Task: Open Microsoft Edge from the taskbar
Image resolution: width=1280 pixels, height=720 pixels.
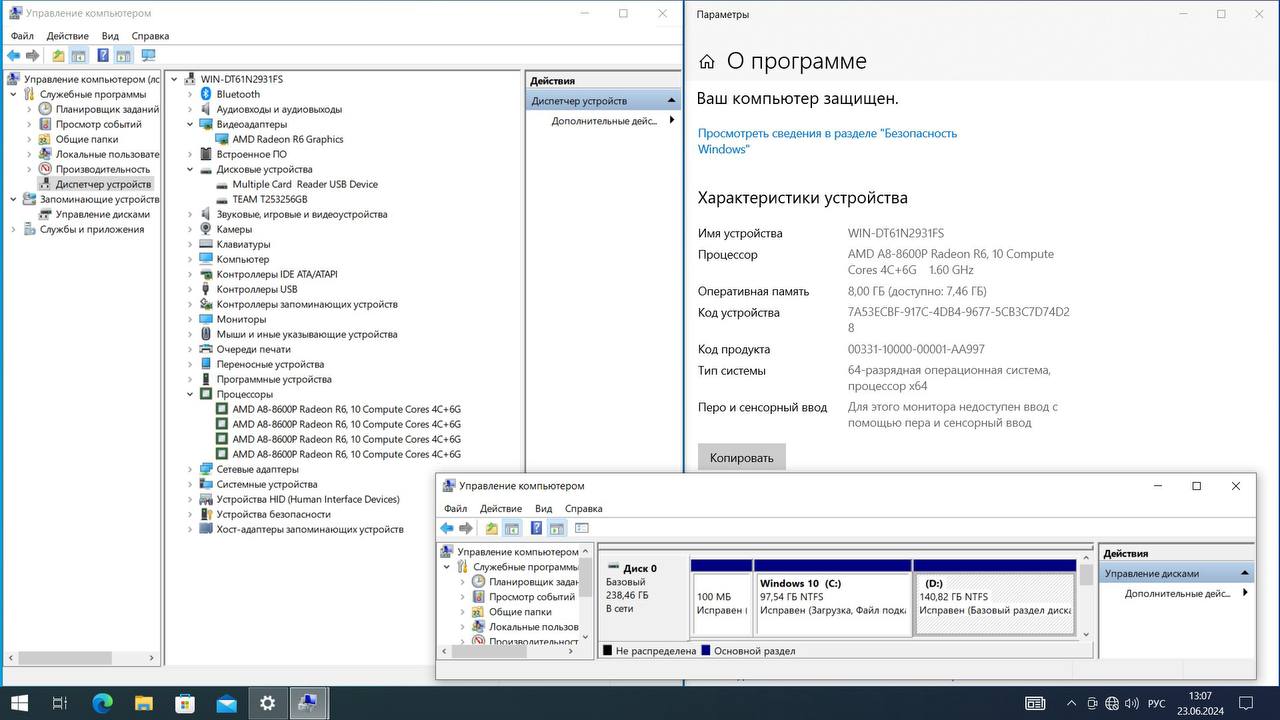Action: pyautogui.click(x=103, y=703)
